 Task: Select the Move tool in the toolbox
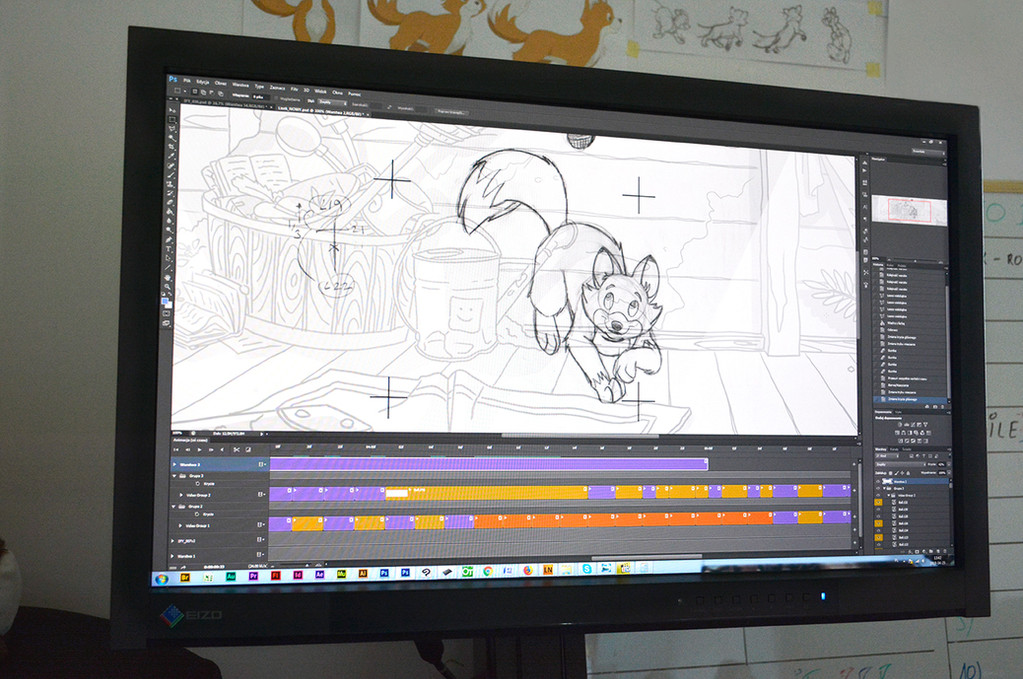coord(172,110)
